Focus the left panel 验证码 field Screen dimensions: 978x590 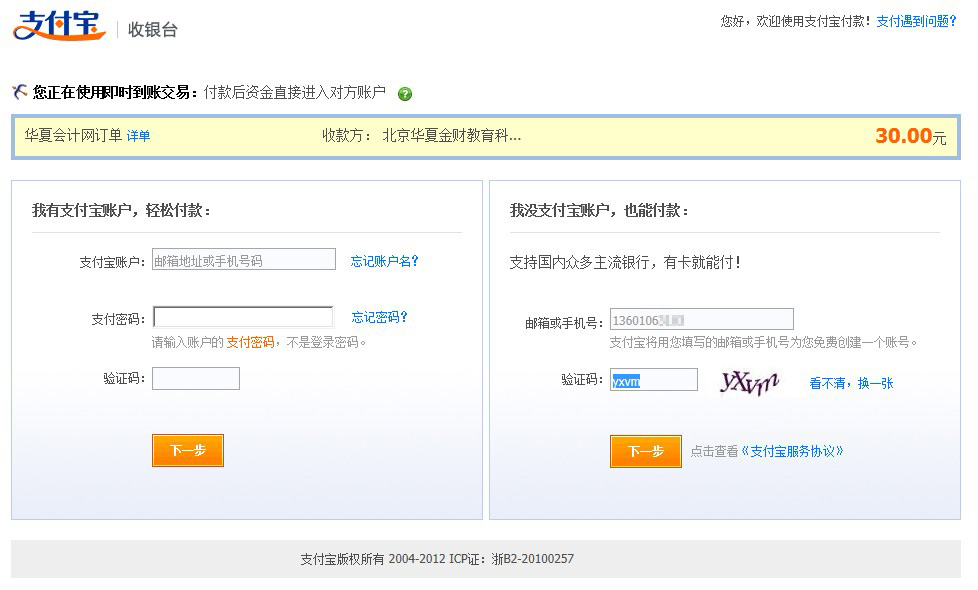click(x=196, y=379)
